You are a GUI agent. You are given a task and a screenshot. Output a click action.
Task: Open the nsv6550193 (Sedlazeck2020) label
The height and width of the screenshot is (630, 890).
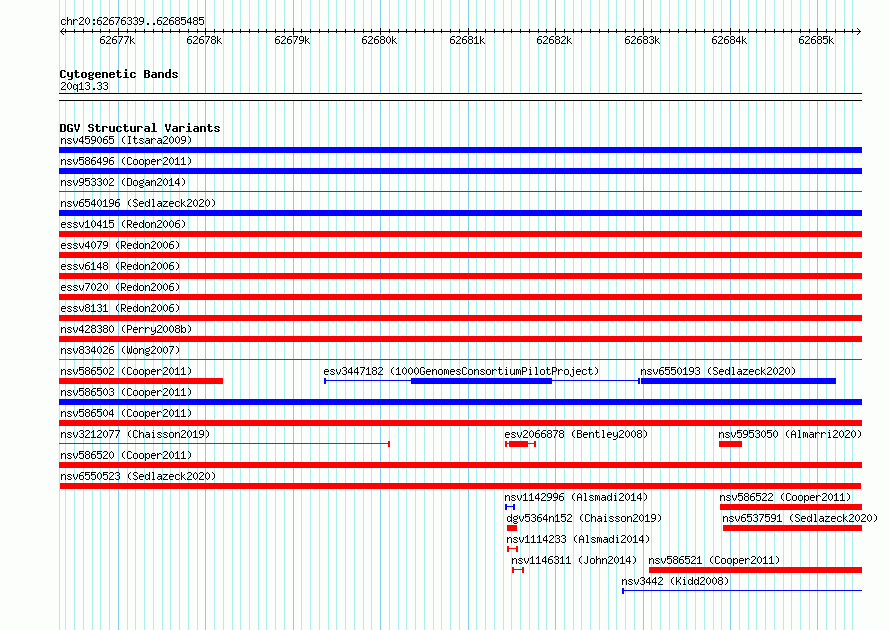[x=718, y=371]
